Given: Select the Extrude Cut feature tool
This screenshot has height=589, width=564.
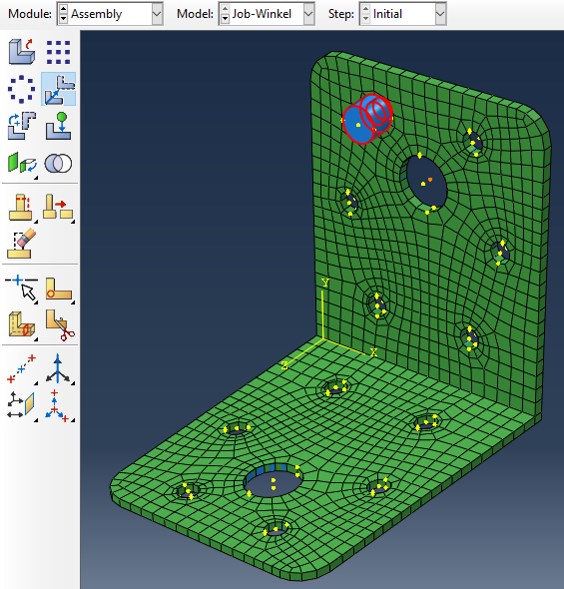Looking at the screenshot, I should click(x=22, y=207).
